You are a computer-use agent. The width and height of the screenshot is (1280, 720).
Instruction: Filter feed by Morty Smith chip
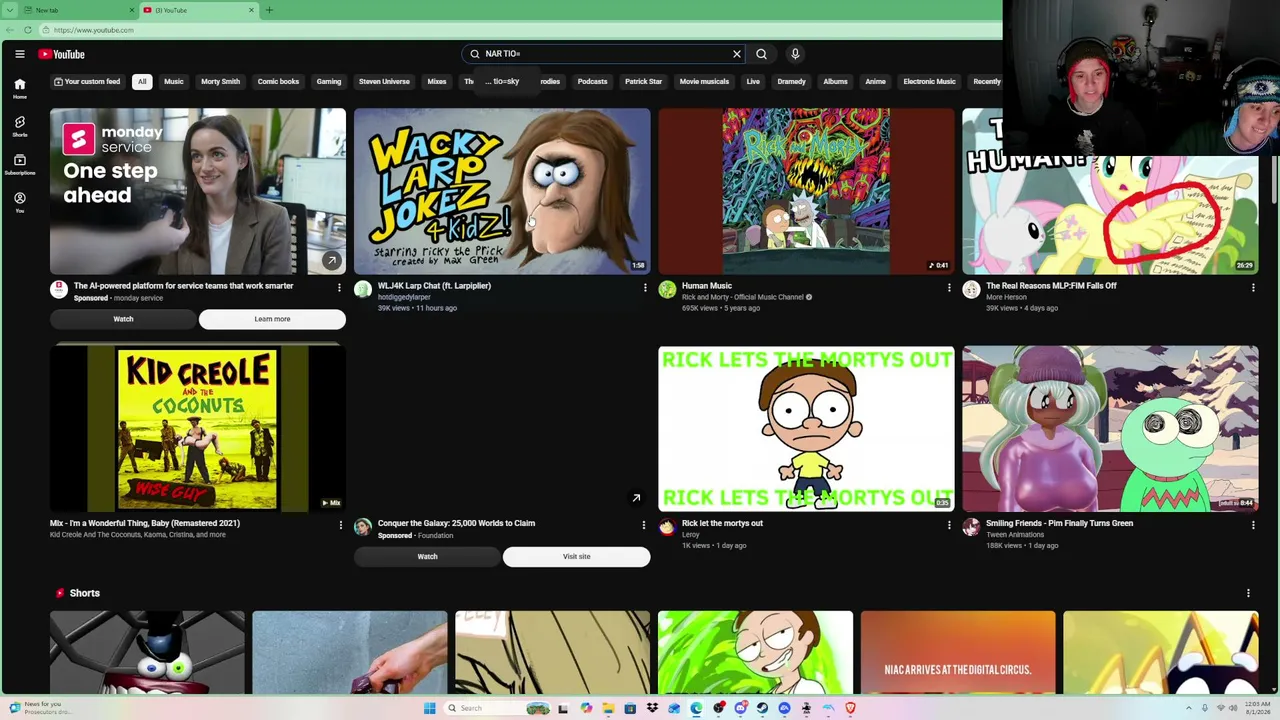coord(220,82)
